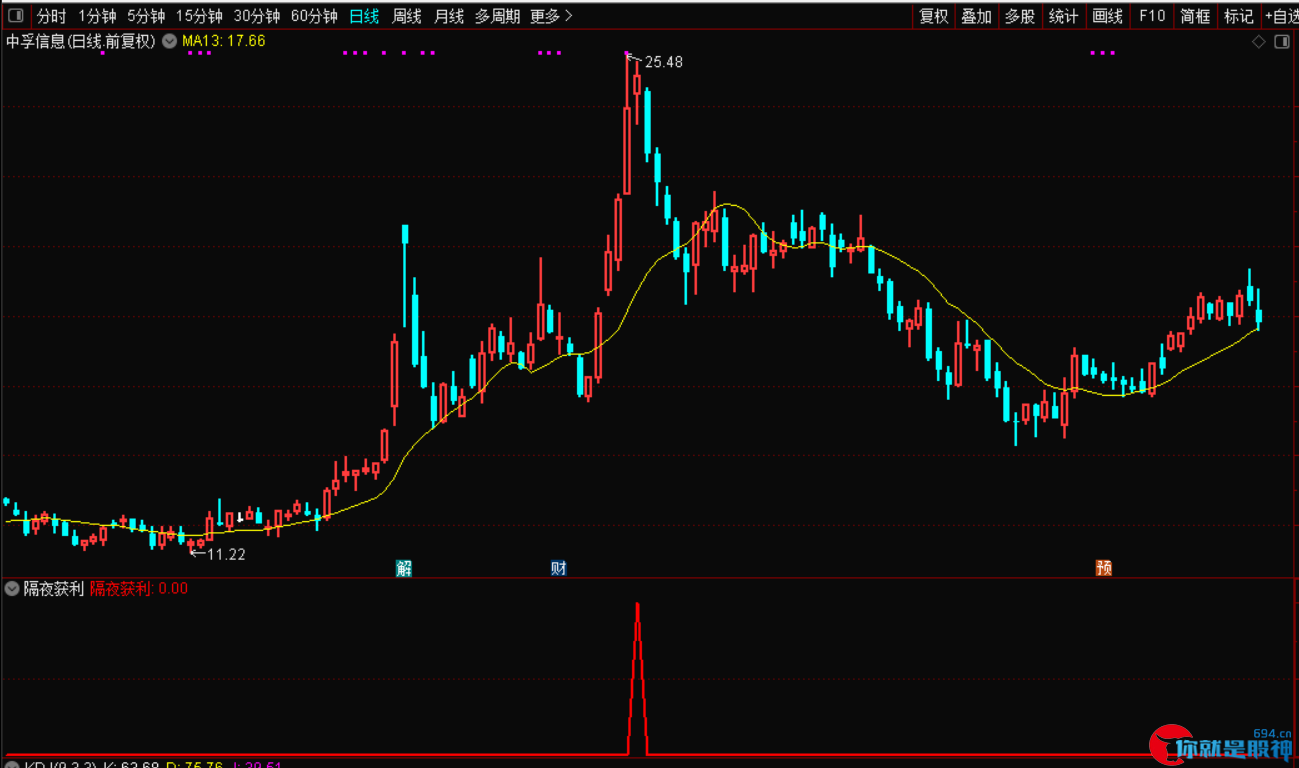
Task: Click the 标记 mark button
Action: point(1238,16)
